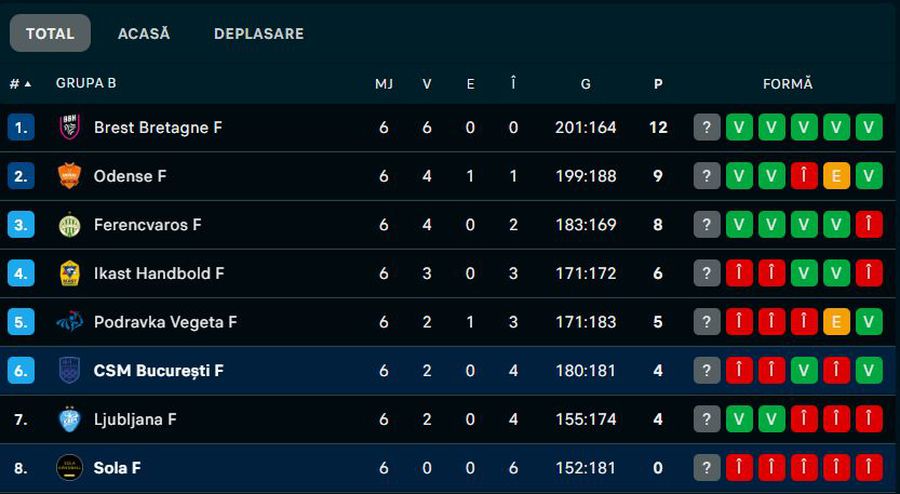Select the TOTAL standings tab
The height and width of the screenshot is (494, 900).
tap(50, 33)
